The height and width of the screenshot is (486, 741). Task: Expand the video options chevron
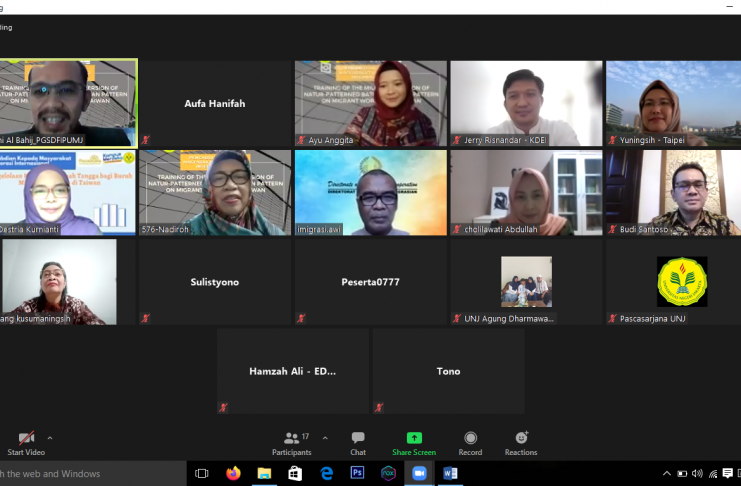point(50,438)
